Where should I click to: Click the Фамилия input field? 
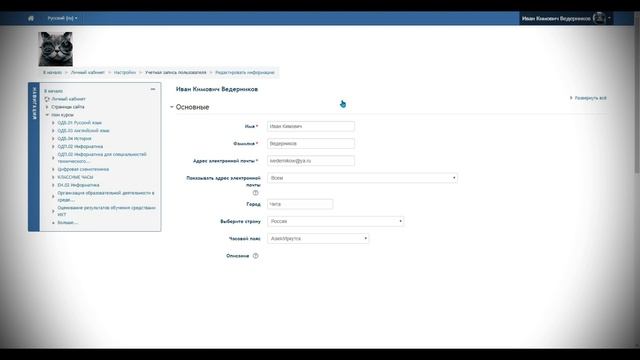(311, 144)
